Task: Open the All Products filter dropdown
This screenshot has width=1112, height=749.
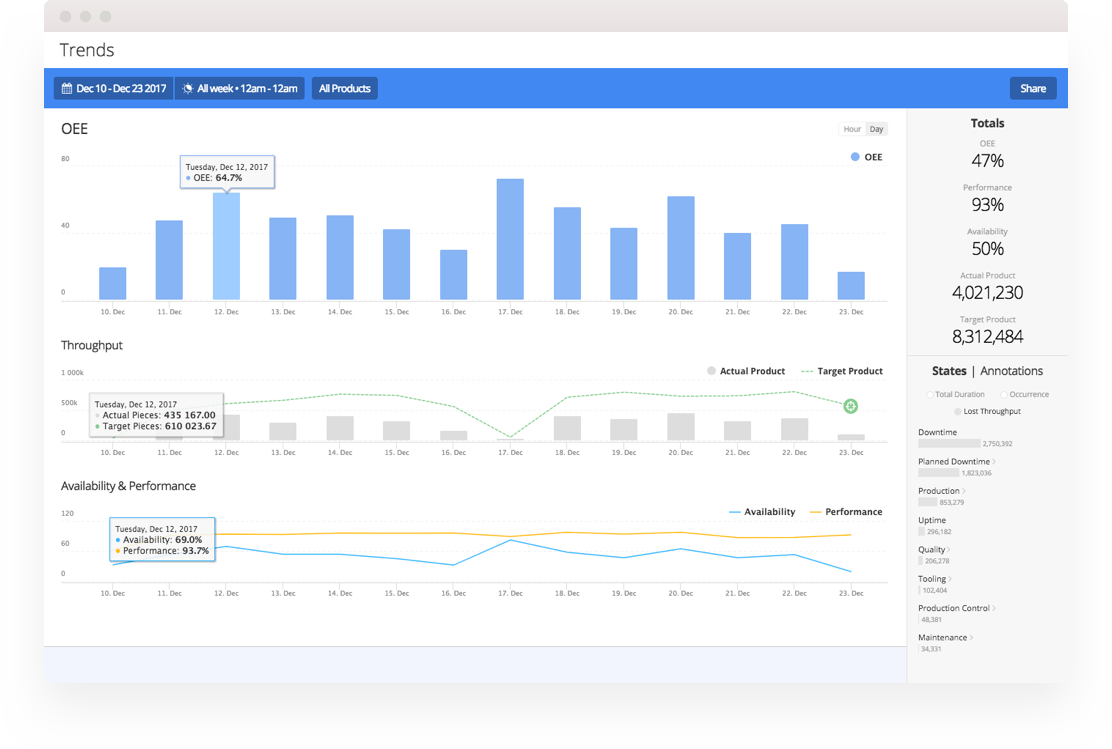Action: point(344,89)
